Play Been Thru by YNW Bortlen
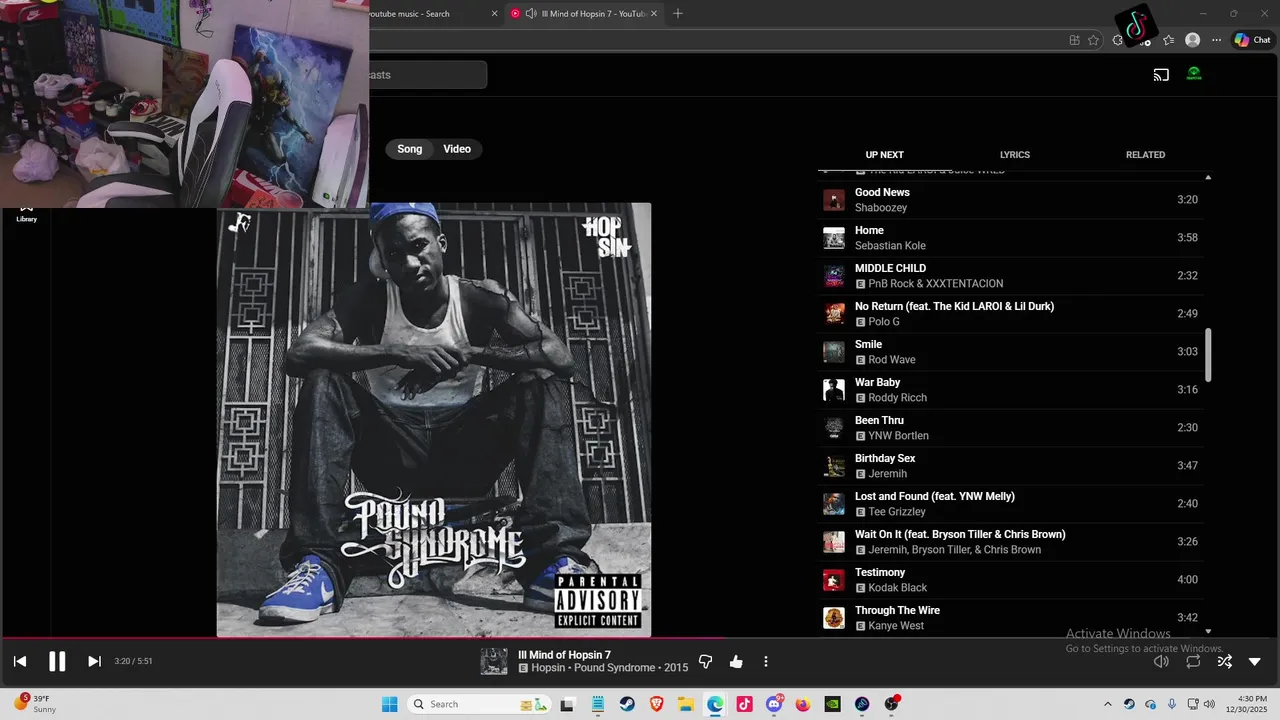 coord(1010,428)
